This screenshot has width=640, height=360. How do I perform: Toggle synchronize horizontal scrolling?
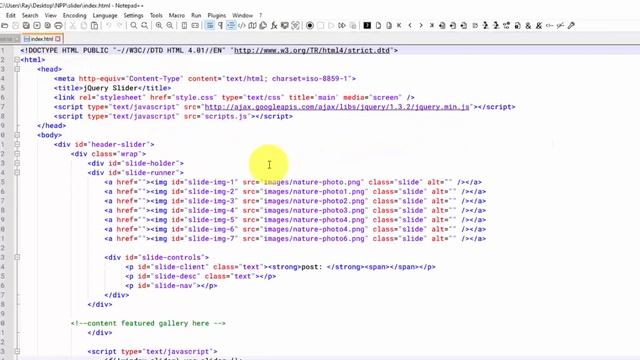(x=195, y=26)
